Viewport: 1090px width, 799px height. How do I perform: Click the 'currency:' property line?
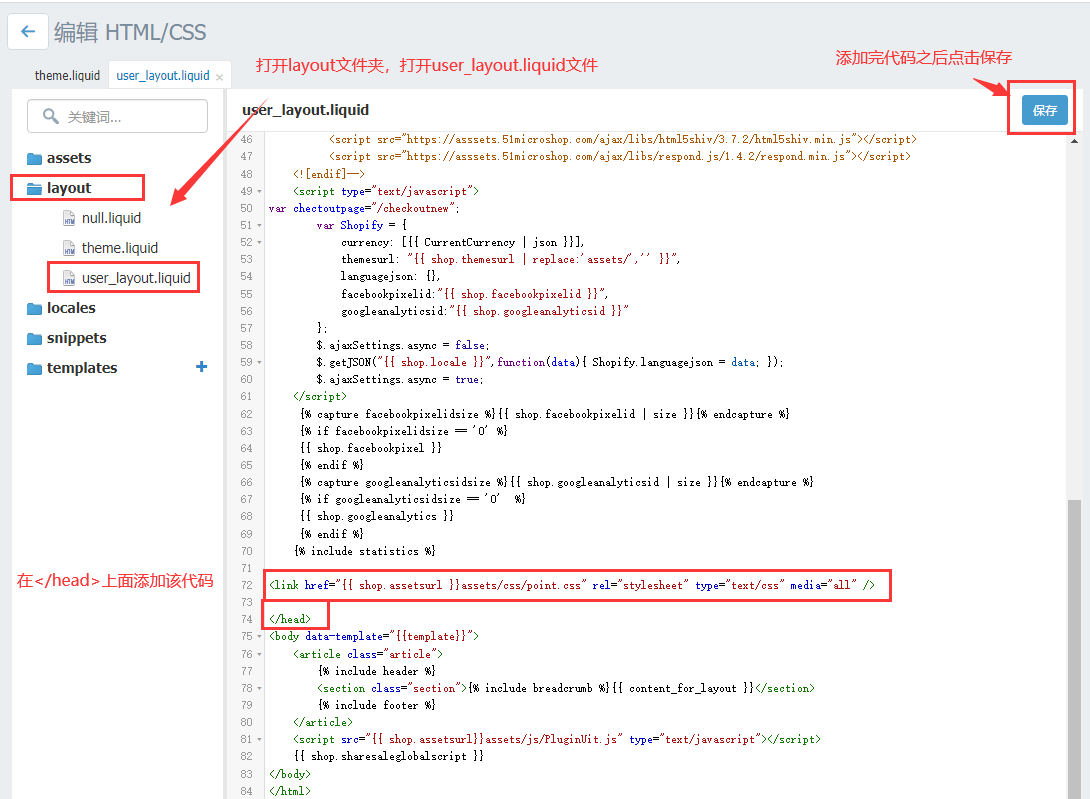coord(462,243)
